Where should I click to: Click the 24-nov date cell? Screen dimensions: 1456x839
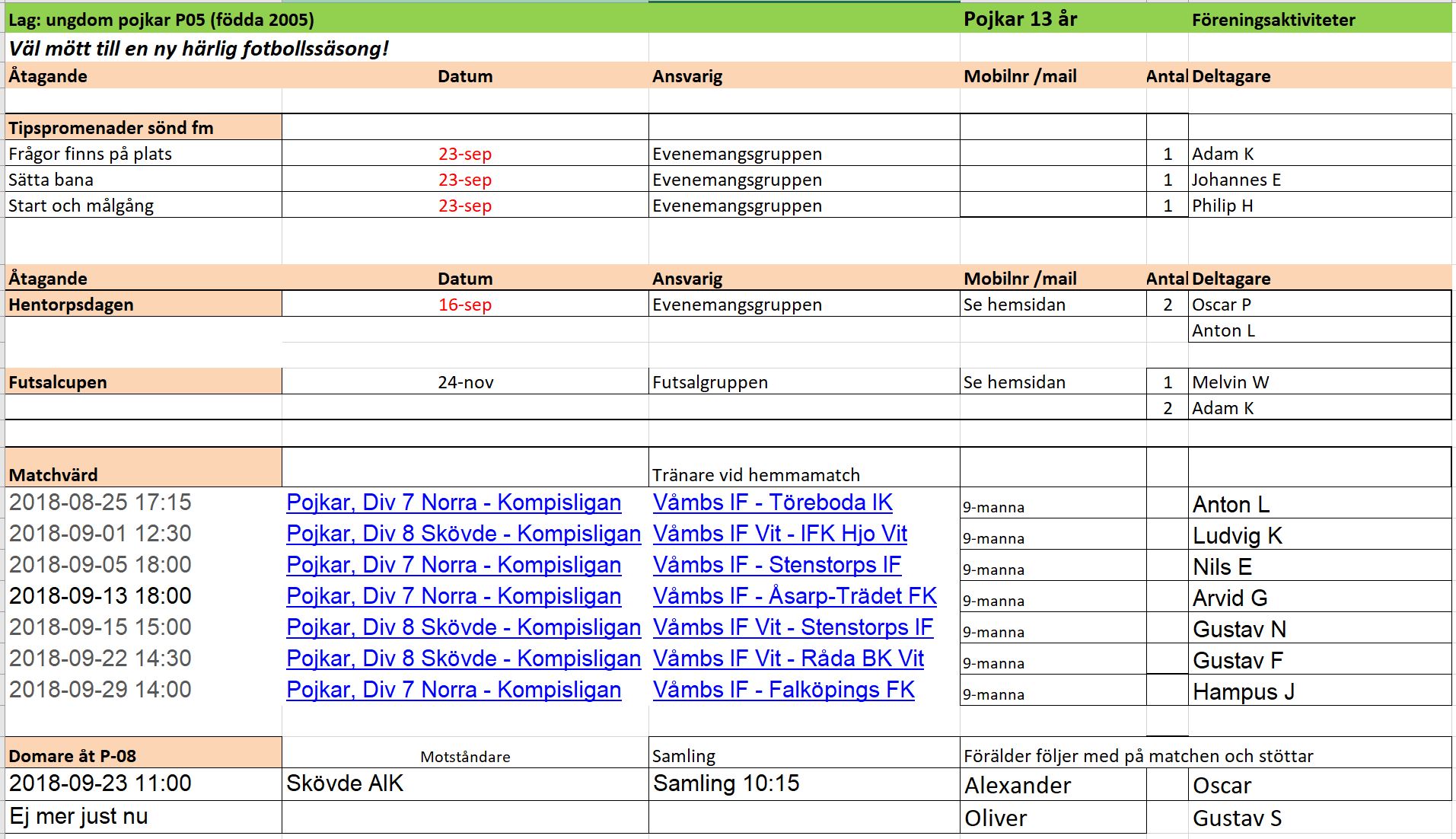click(464, 382)
